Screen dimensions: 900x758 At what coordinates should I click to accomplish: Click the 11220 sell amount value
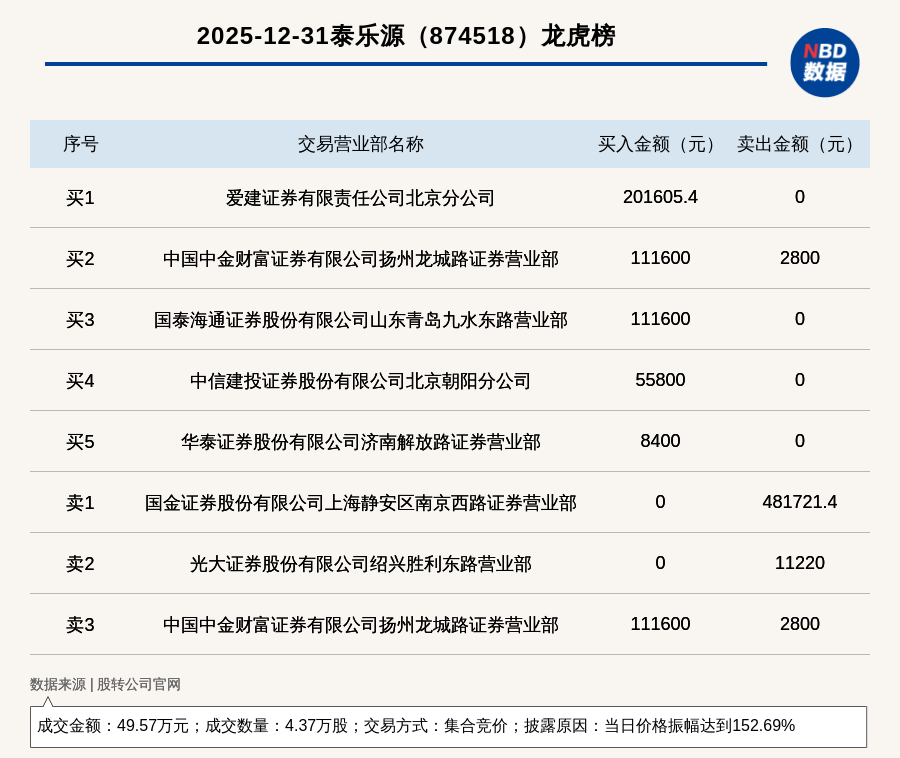[799, 563]
